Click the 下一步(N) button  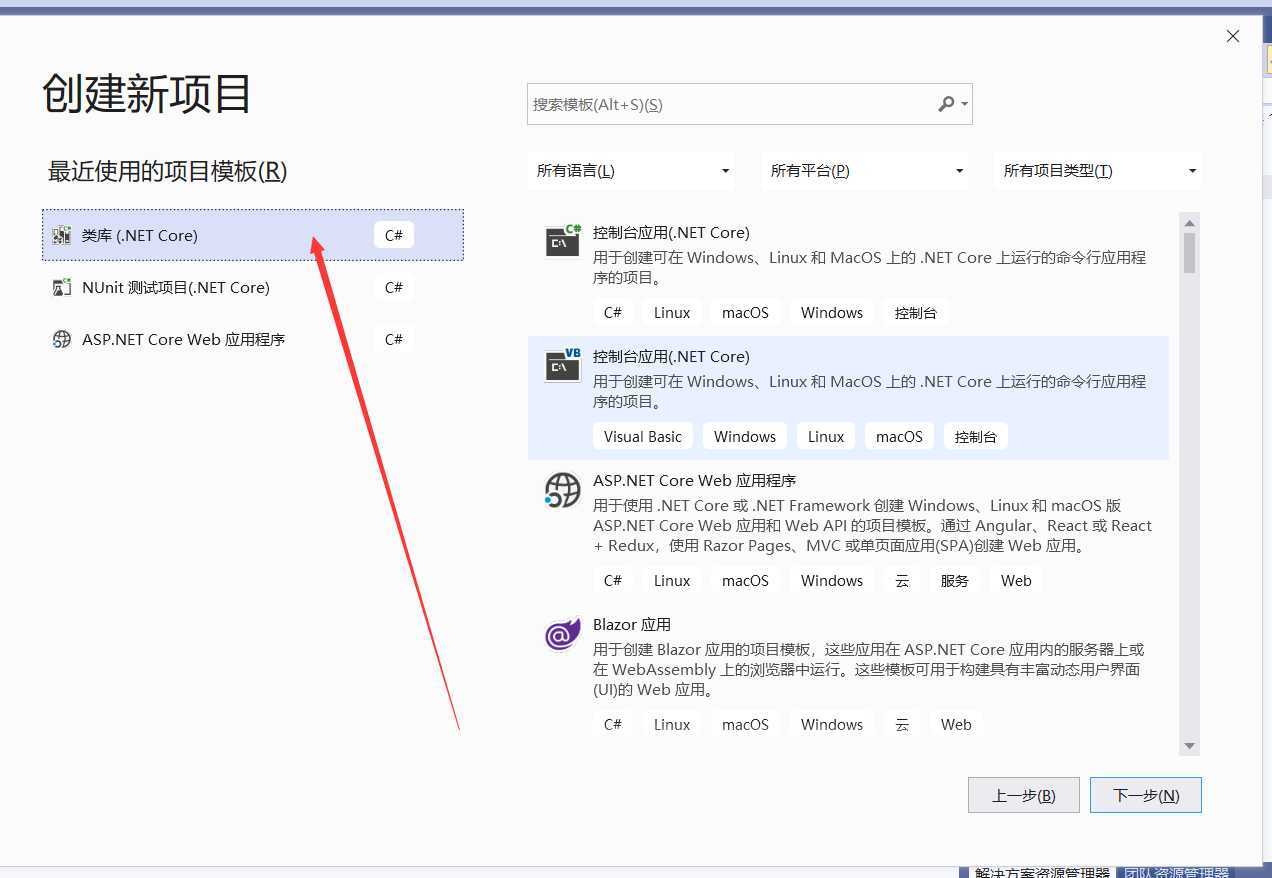point(1146,796)
